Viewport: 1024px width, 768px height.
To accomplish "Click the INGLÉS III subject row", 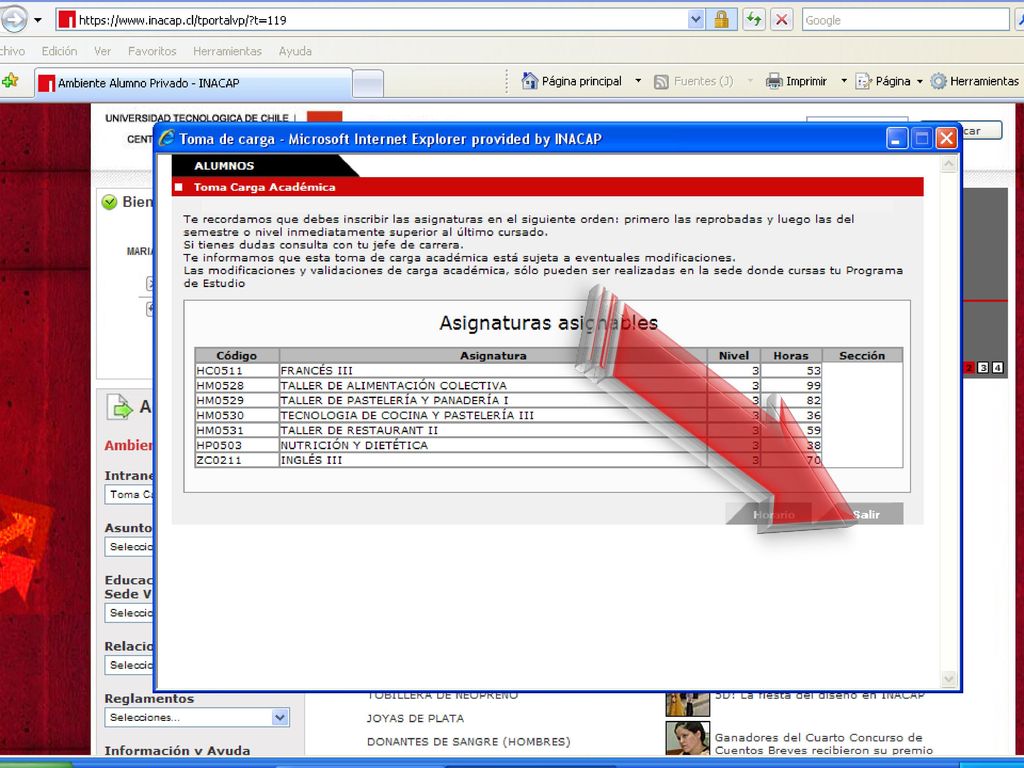I will pyautogui.click(x=509, y=460).
